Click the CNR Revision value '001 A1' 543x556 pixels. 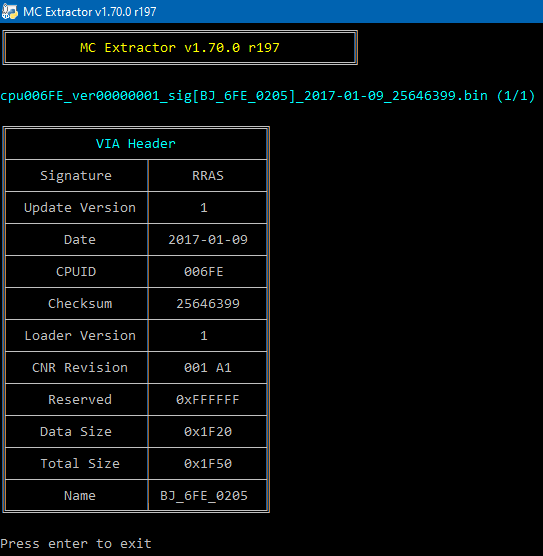(x=208, y=367)
